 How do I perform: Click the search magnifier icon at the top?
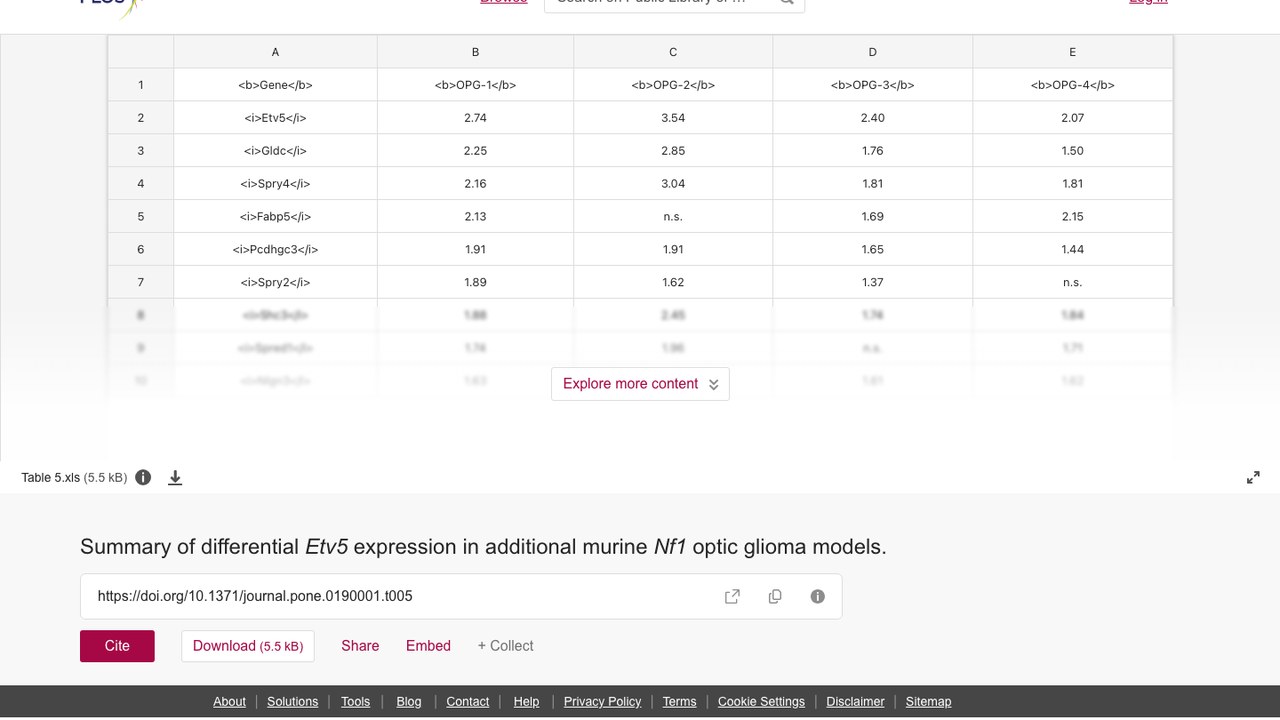pos(786,2)
